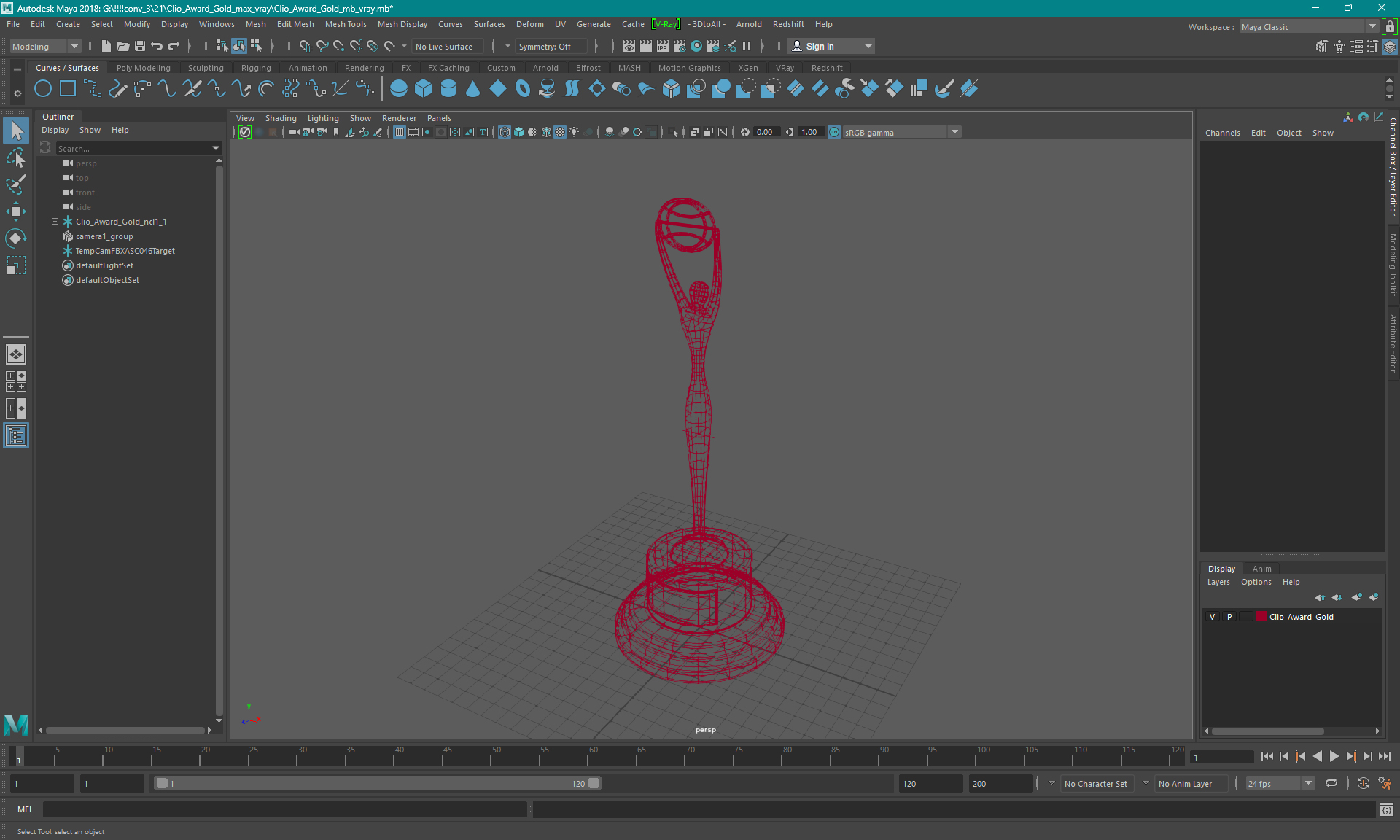Open the Shading menu in viewport
The width and height of the screenshot is (1400, 840).
click(280, 117)
